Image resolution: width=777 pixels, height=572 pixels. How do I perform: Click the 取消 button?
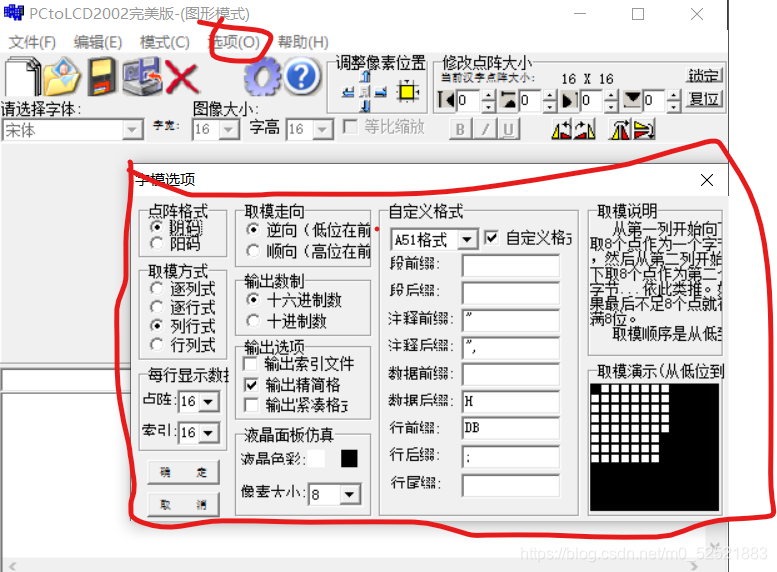[x=183, y=505]
